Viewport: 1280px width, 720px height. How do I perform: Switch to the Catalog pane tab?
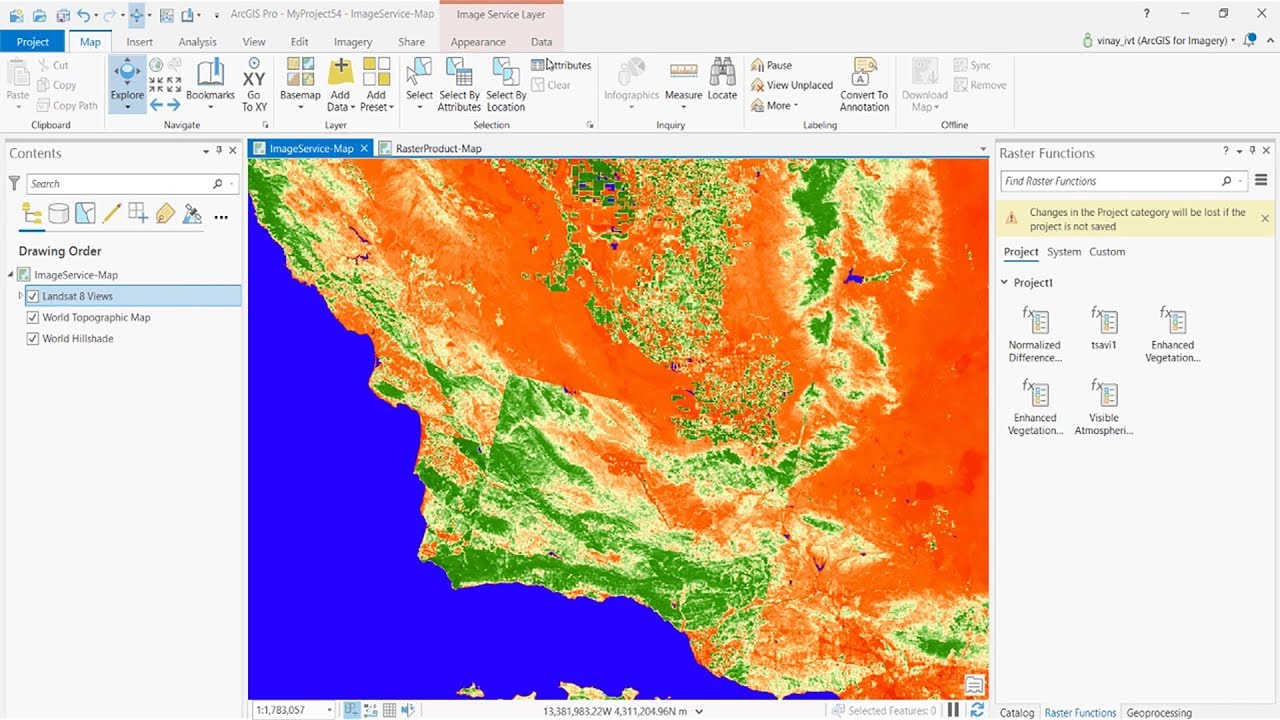pyautogui.click(x=1017, y=713)
